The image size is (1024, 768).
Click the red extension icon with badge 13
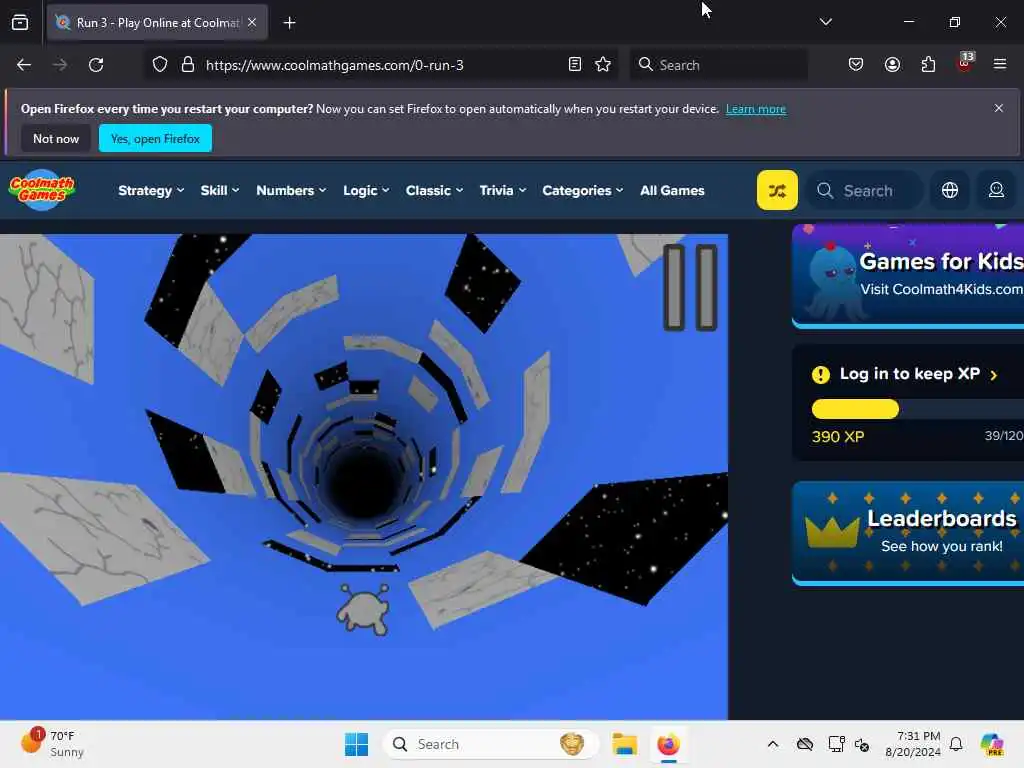965,63
